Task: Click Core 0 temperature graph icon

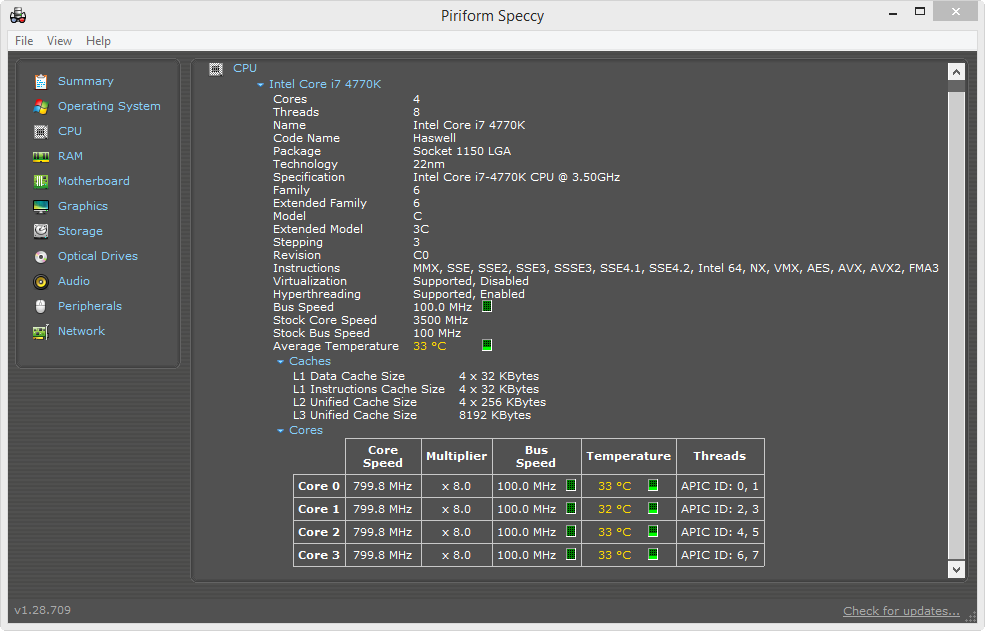Action: pos(653,485)
